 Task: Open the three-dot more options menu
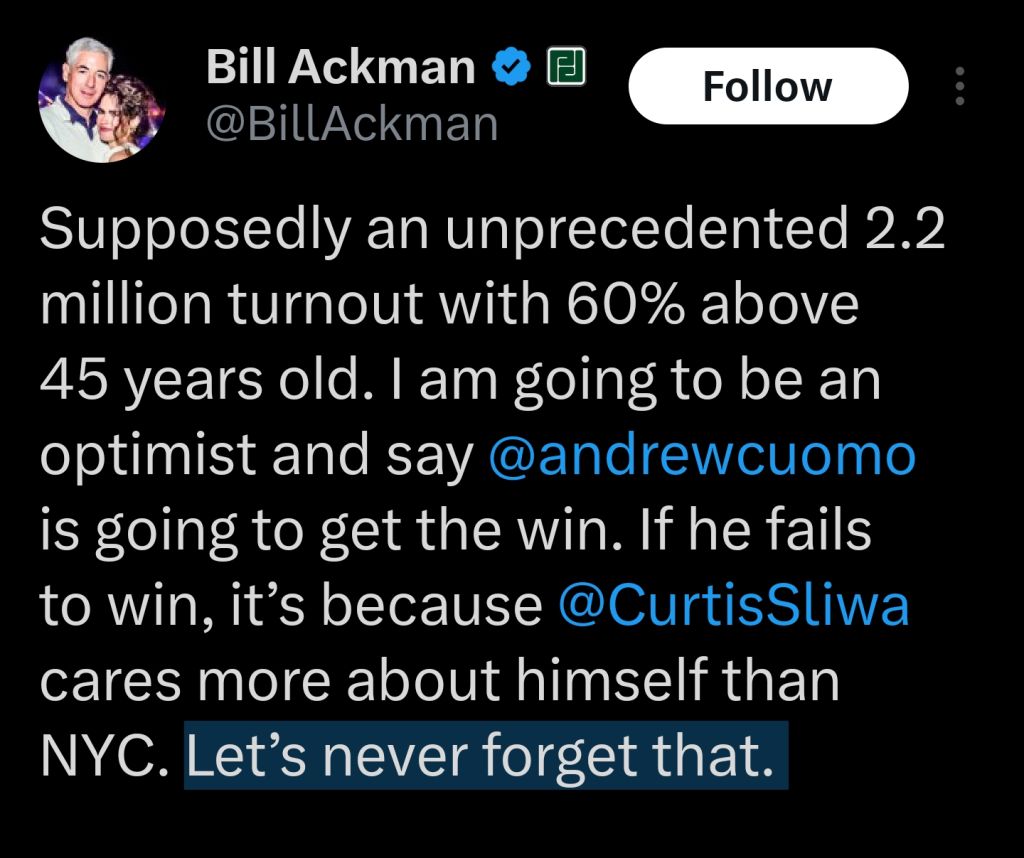(960, 87)
